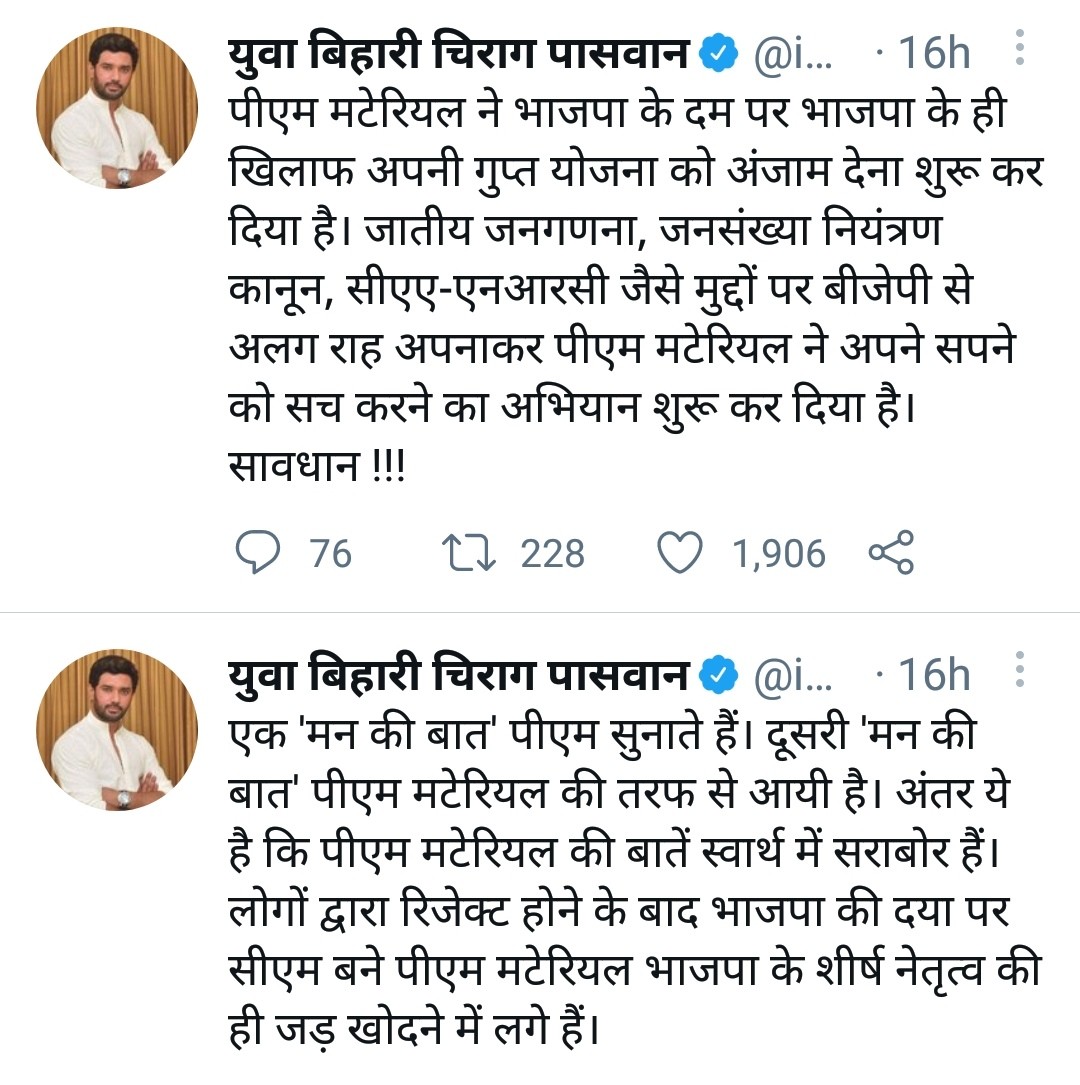Click verified badge on the सावधान tweet

pyautogui.click(x=716, y=52)
